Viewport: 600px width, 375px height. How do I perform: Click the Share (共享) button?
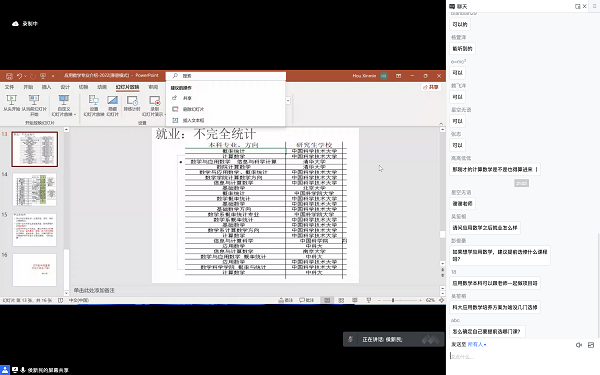[430, 87]
